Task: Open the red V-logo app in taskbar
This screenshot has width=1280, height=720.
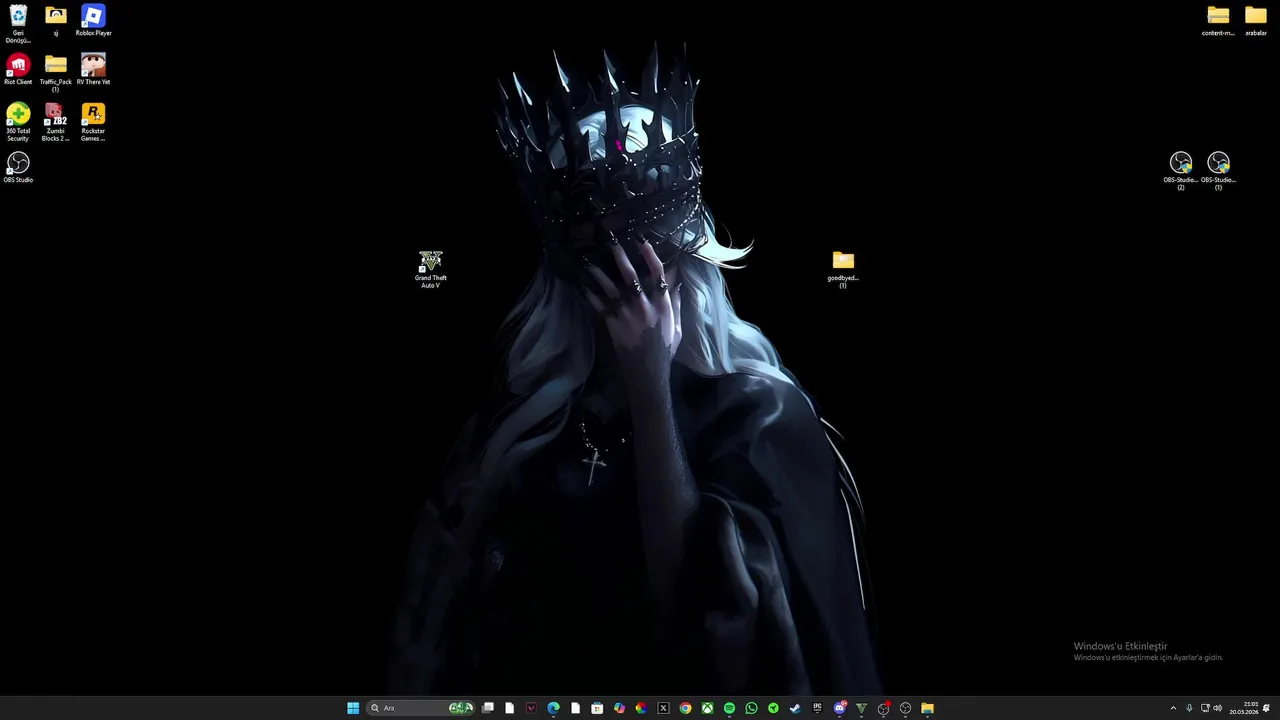Action: (531, 708)
